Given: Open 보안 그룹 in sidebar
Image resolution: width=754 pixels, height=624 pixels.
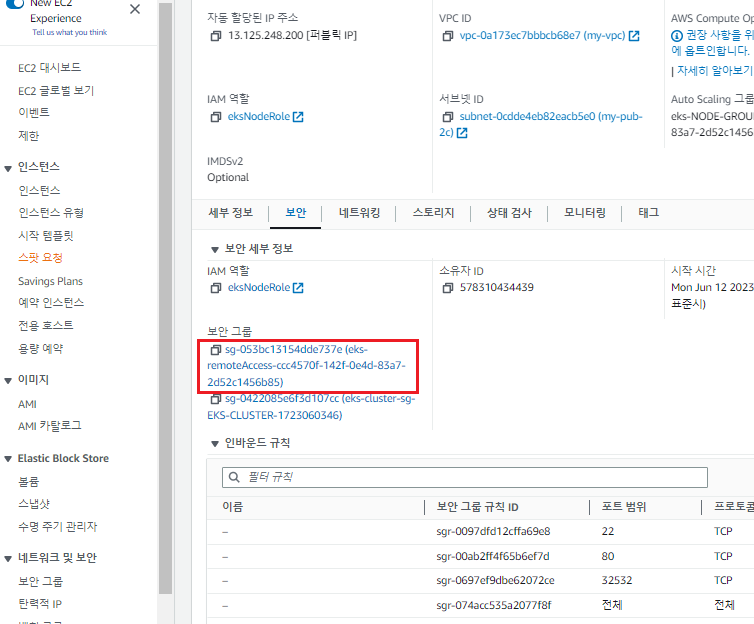Looking at the screenshot, I should 40,582.
